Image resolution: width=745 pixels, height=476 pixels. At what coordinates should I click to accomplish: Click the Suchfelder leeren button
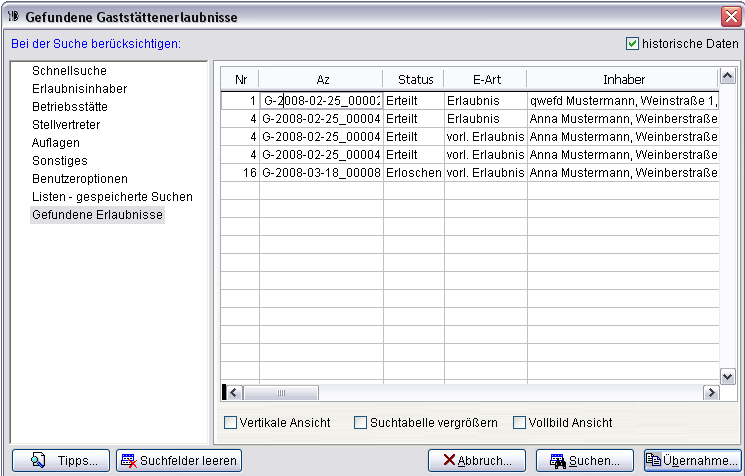[x=179, y=461]
